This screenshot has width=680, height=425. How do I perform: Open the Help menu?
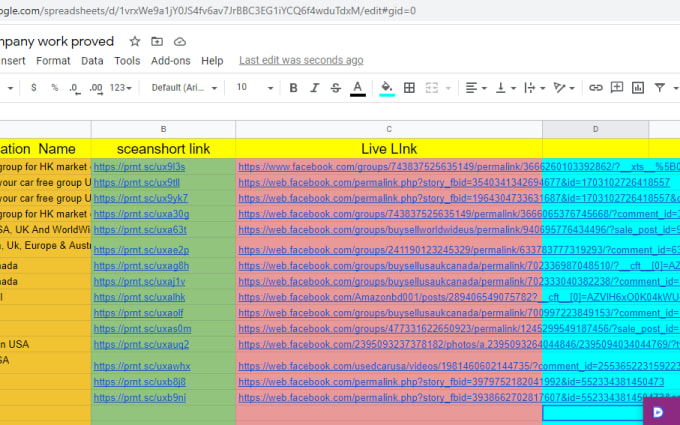point(212,61)
